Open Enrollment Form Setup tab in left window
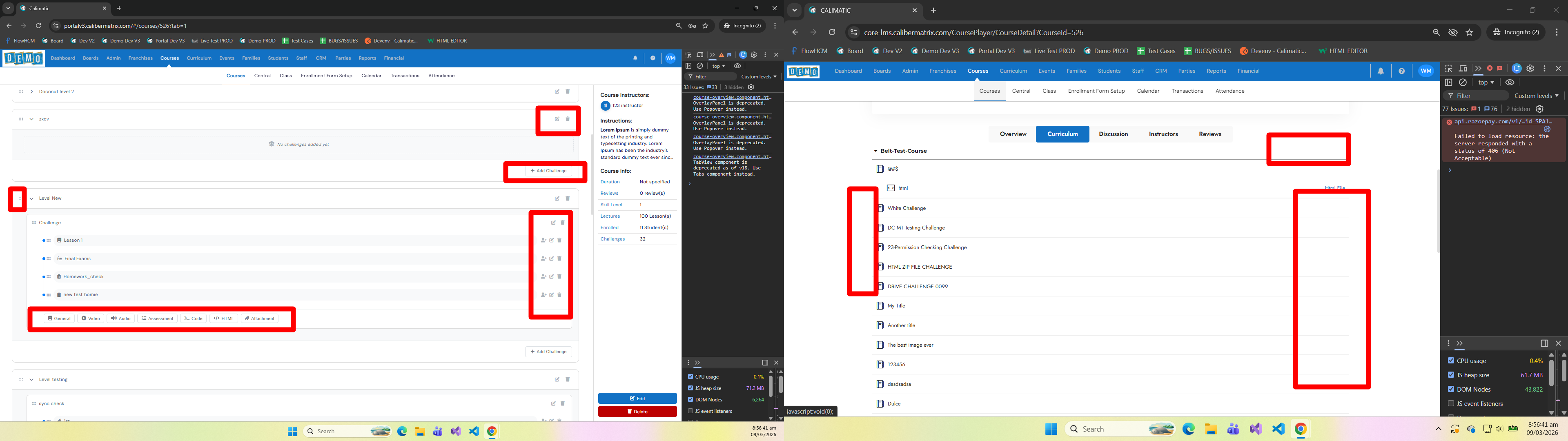This screenshot has height=441, width=1568. tap(326, 76)
